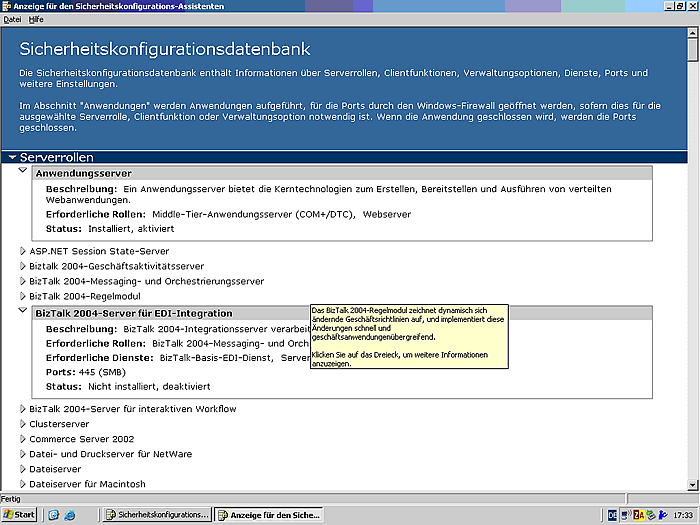The height and width of the screenshot is (525, 700).
Task: Expand Datei- und Druckserver für NetWare
Action: 23,454
